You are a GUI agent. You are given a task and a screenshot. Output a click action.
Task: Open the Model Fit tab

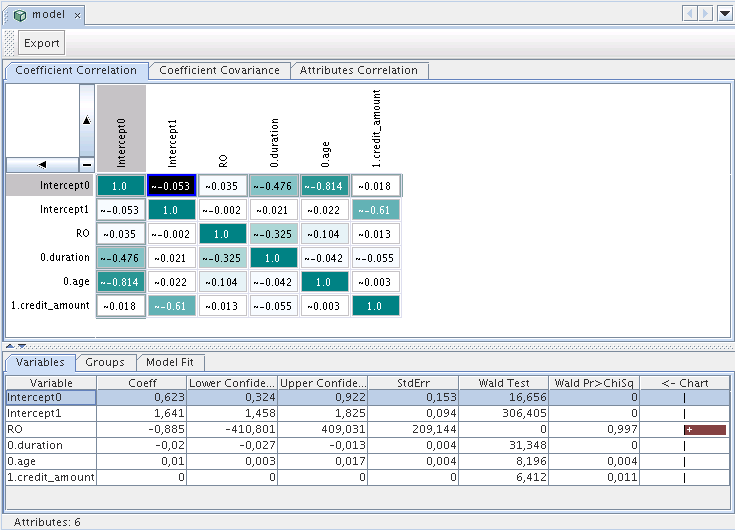(x=170, y=362)
